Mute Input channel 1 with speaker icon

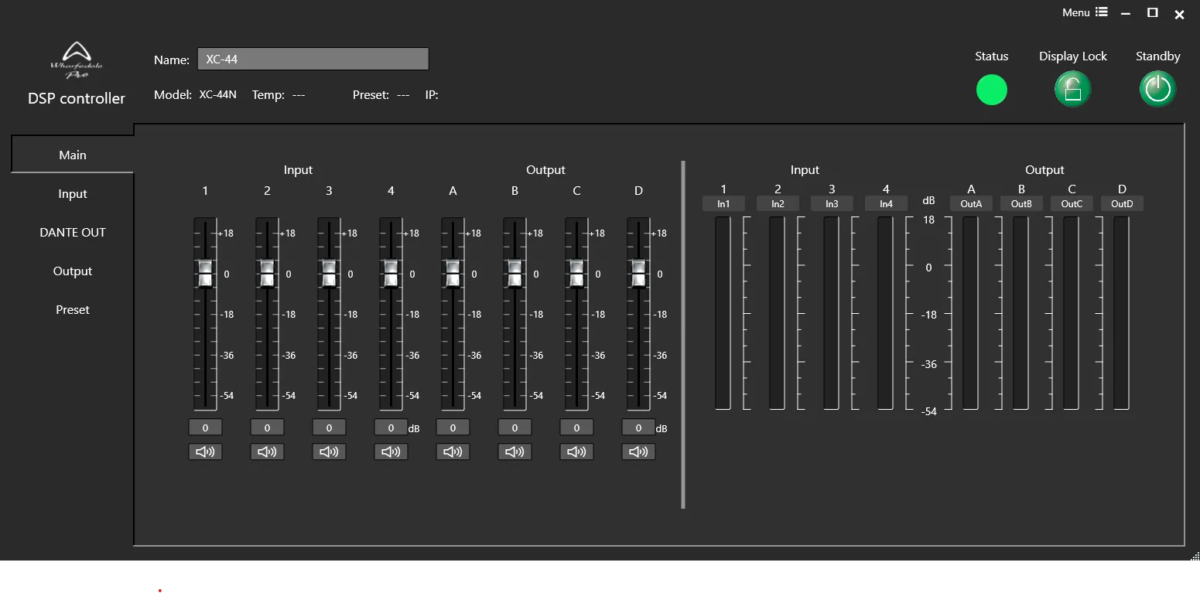coord(205,452)
